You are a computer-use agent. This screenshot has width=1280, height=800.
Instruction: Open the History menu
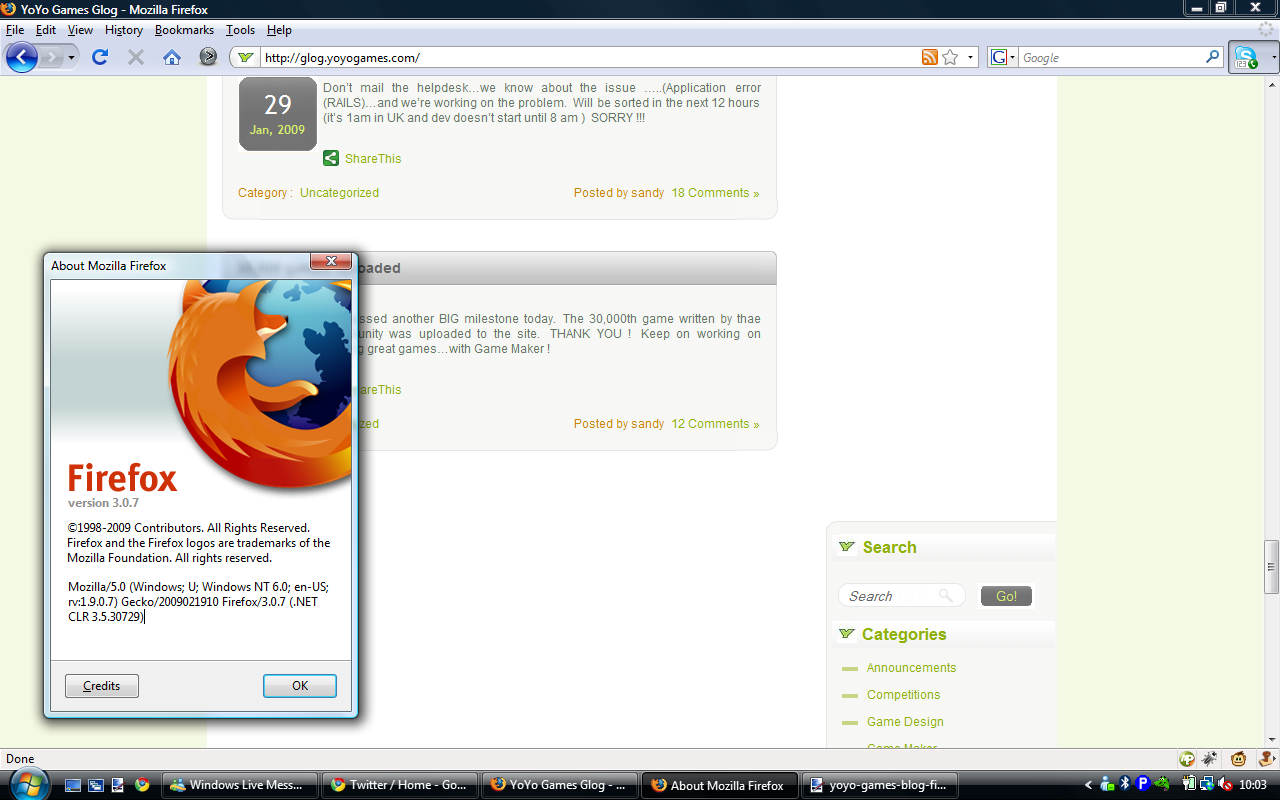click(x=124, y=30)
